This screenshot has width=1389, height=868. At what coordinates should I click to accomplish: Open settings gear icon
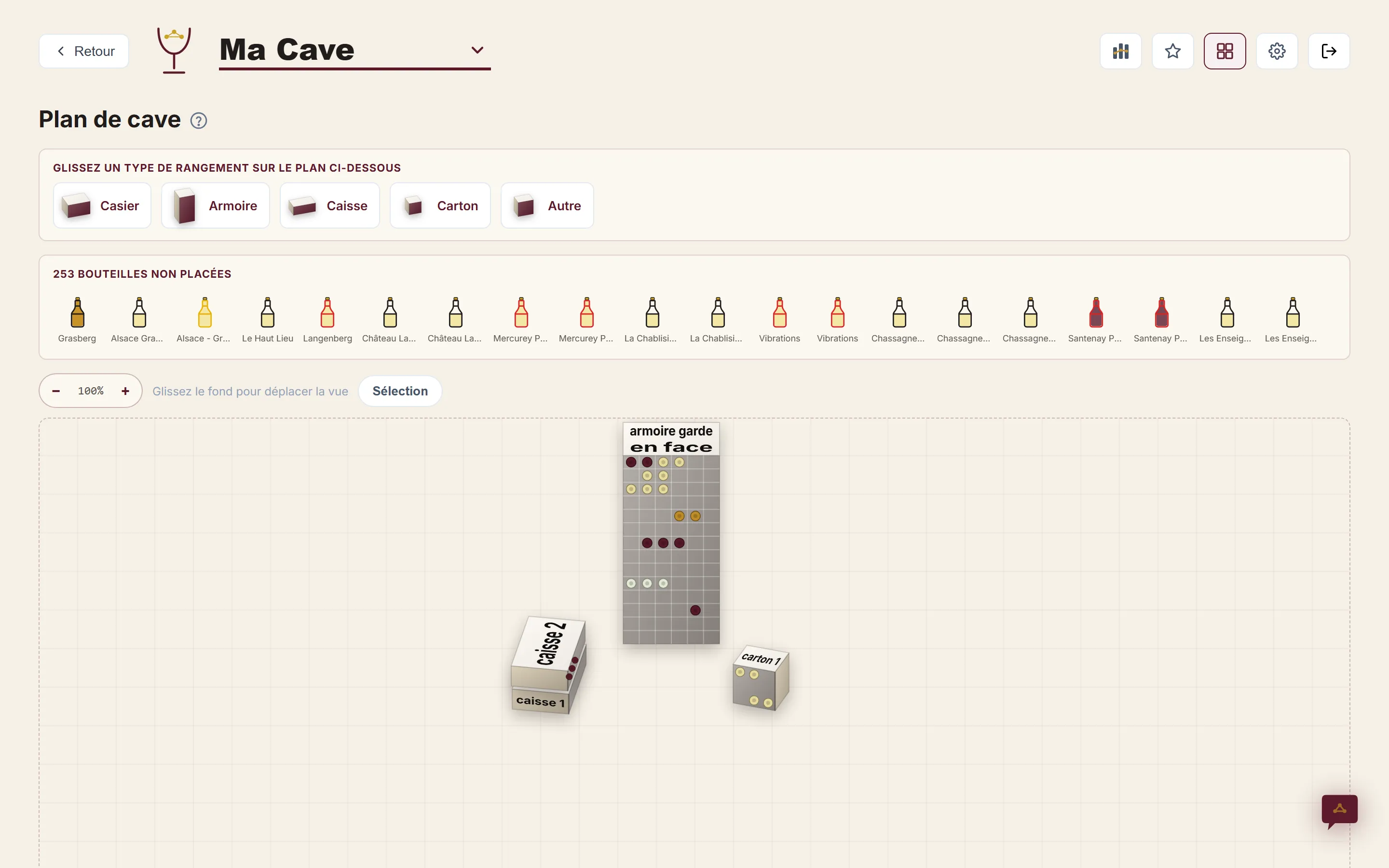click(1277, 51)
